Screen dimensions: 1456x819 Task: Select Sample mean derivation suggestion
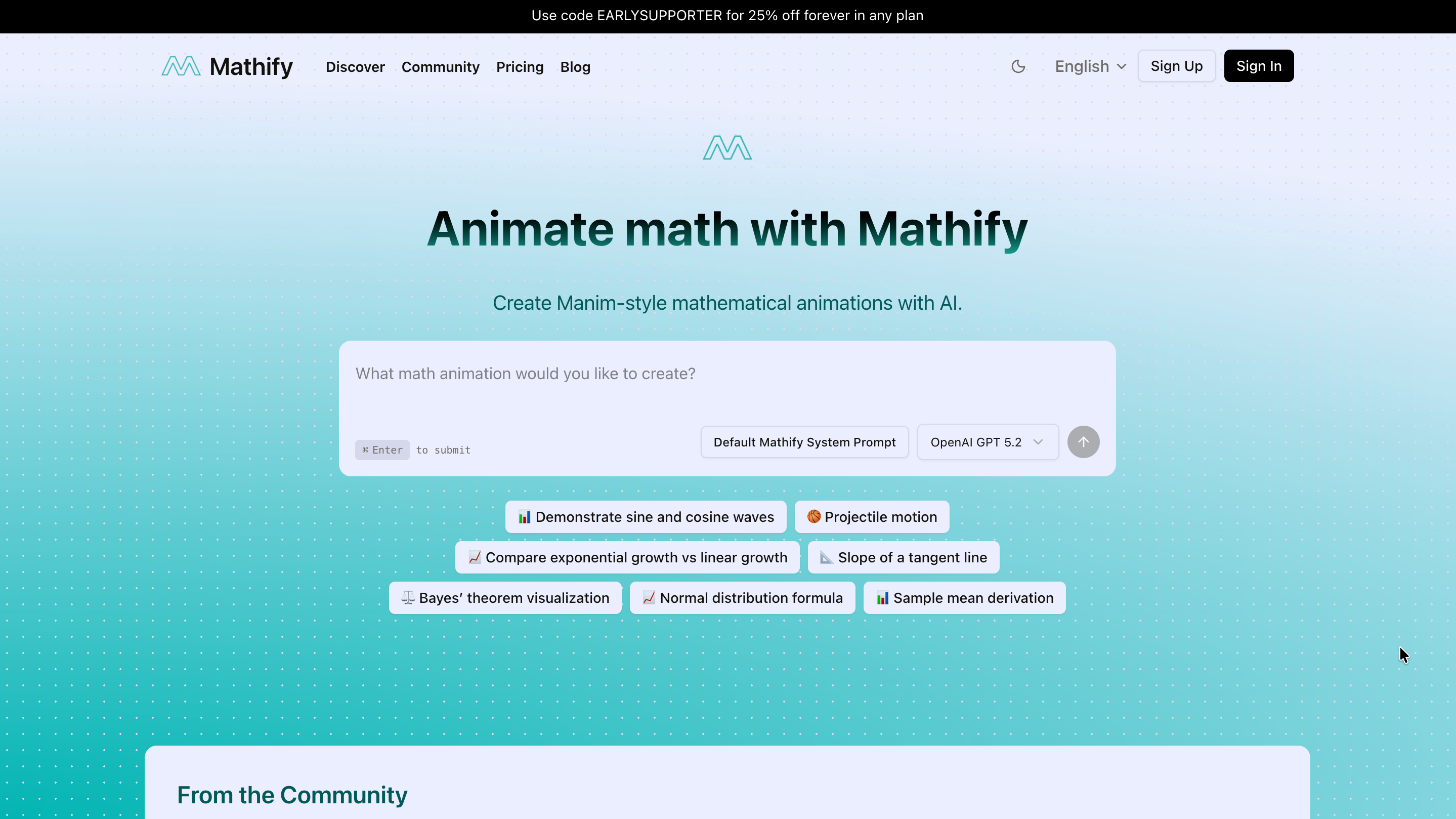click(x=964, y=598)
